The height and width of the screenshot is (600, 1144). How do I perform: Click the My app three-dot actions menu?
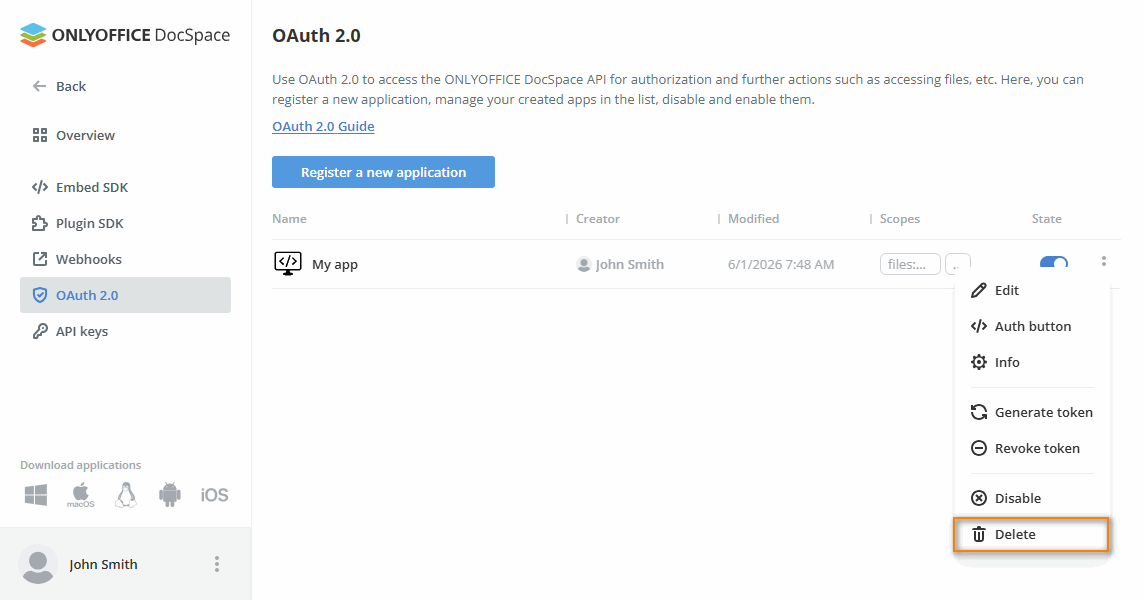[1104, 261]
